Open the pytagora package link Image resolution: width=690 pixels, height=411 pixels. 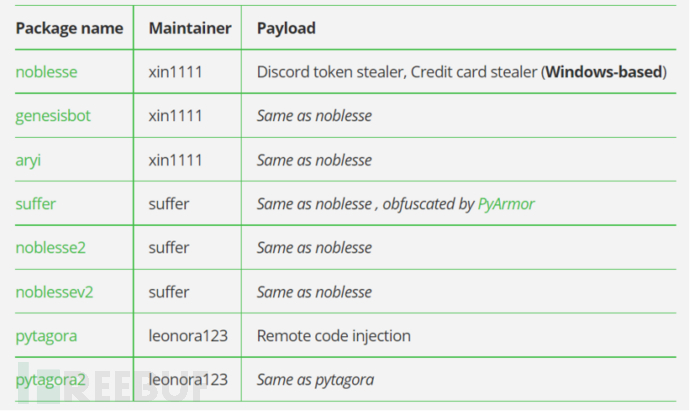46,336
